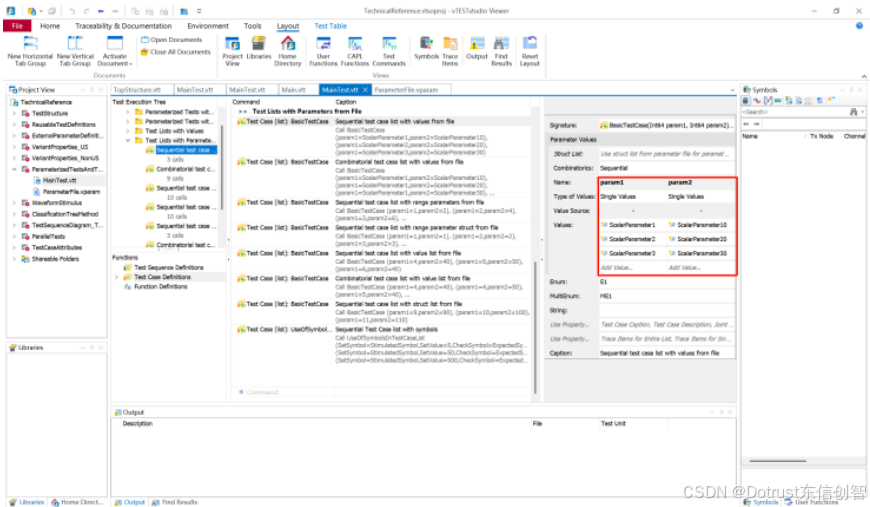
Task: Click the Undo icon in title bar
Action: click(72, 11)
